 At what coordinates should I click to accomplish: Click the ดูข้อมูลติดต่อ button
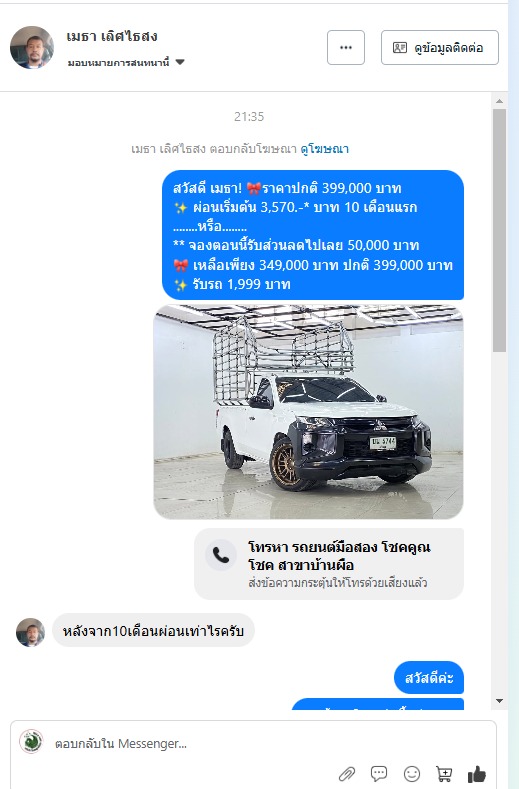pos(440,48)
